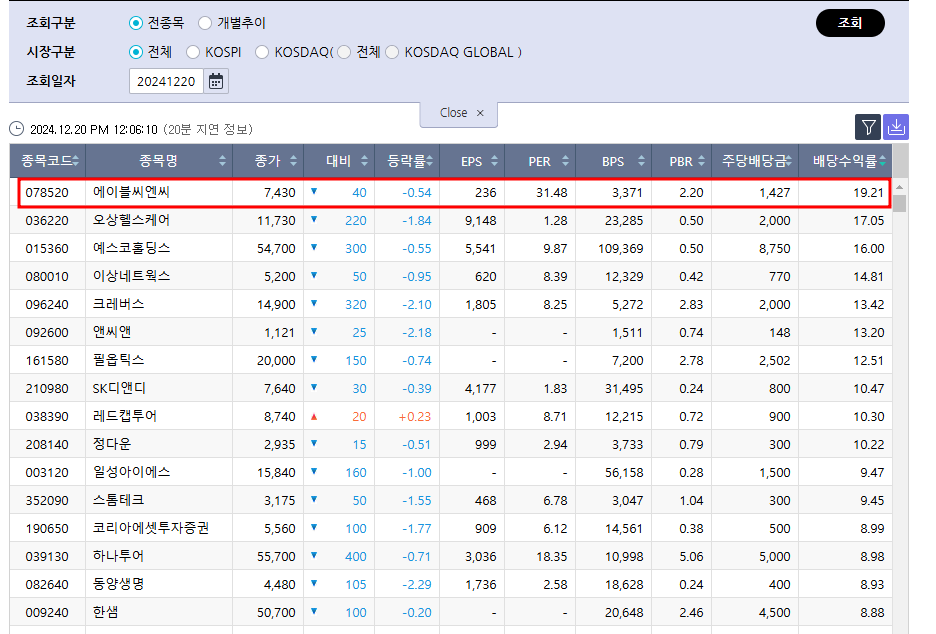Click stock name 코리아에셋투자증권
Image resolution: width=936 pixels, height=634 pixels.
[151, 529]
